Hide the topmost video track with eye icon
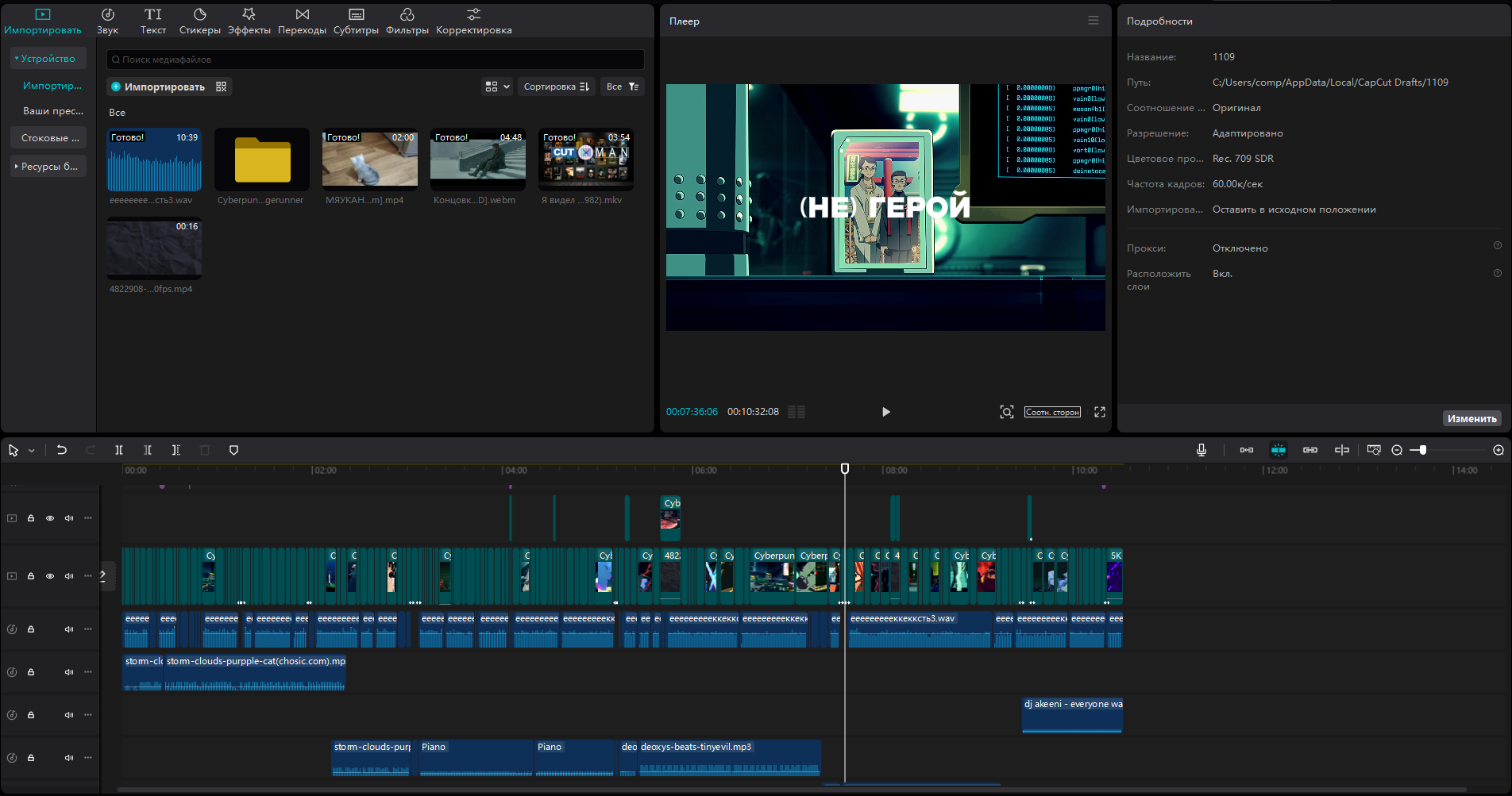The image size is (1512, 796). [50, 518]
